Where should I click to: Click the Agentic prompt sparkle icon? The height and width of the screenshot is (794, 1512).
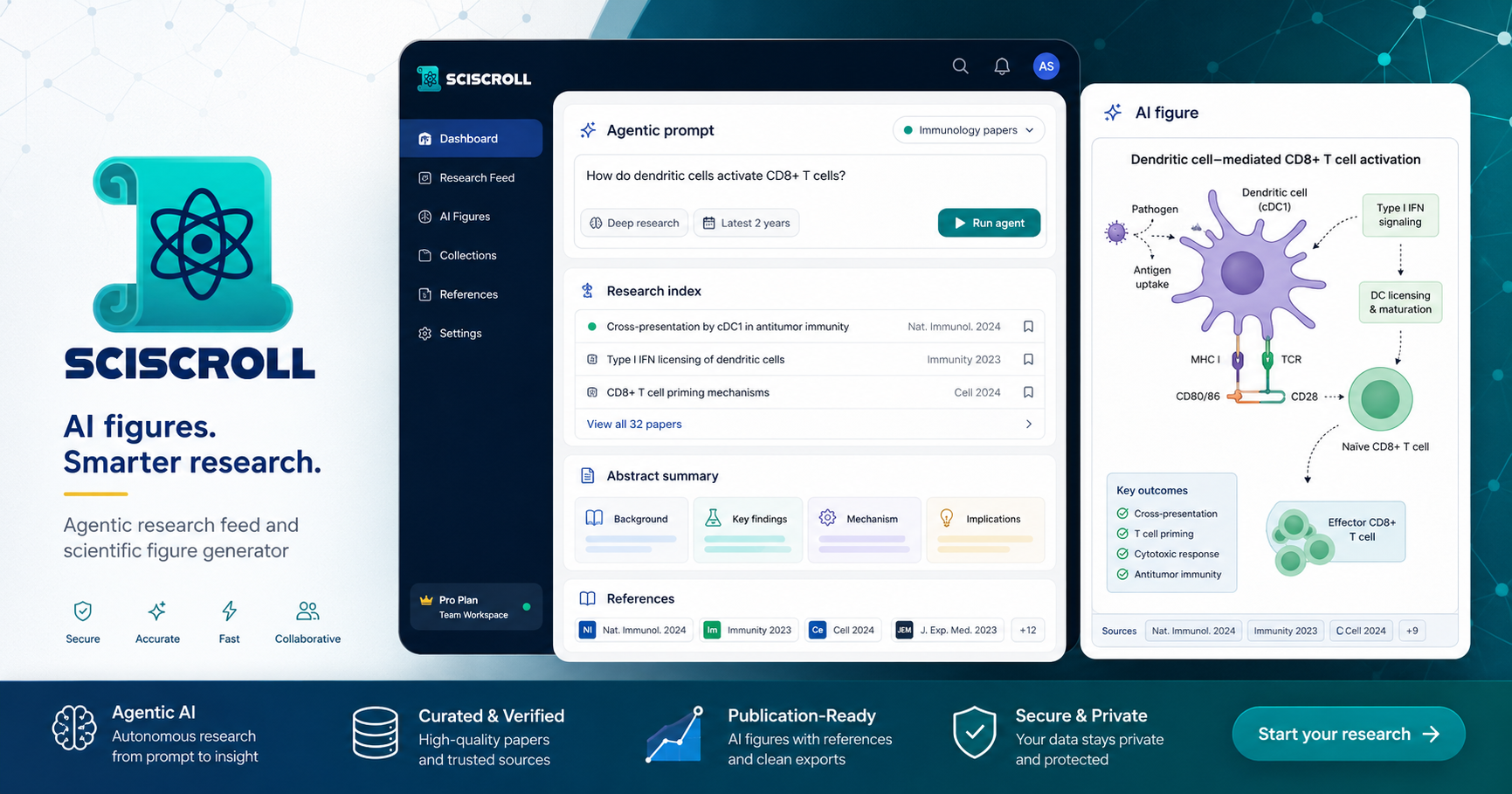pyautogui.click(x=588, y=130)
